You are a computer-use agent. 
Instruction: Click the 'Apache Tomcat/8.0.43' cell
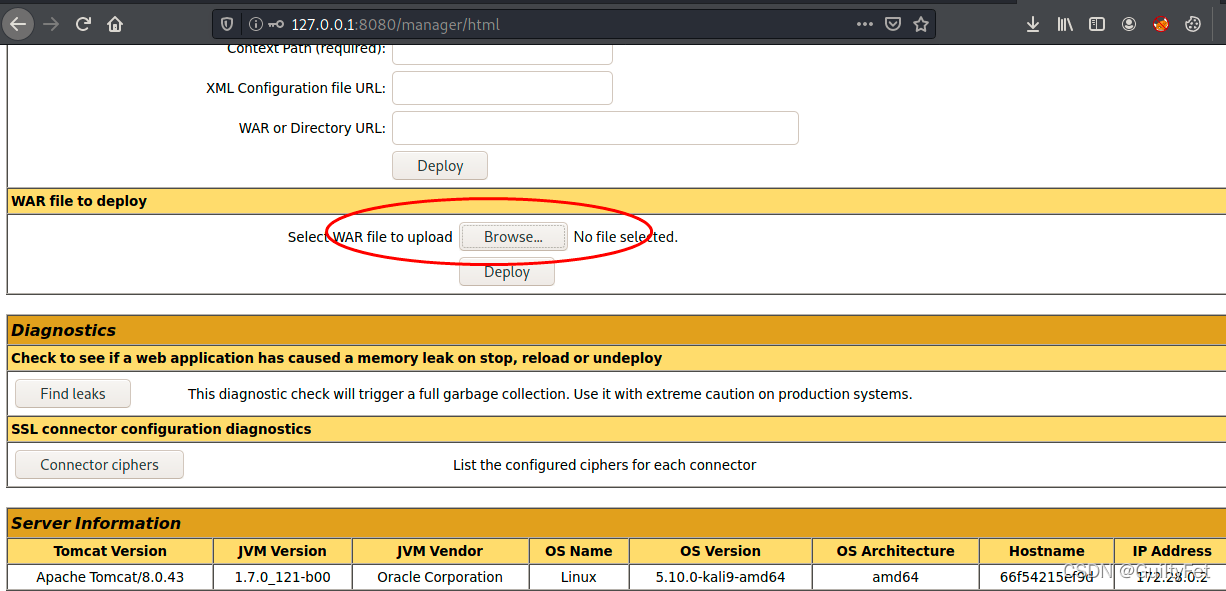110,577
